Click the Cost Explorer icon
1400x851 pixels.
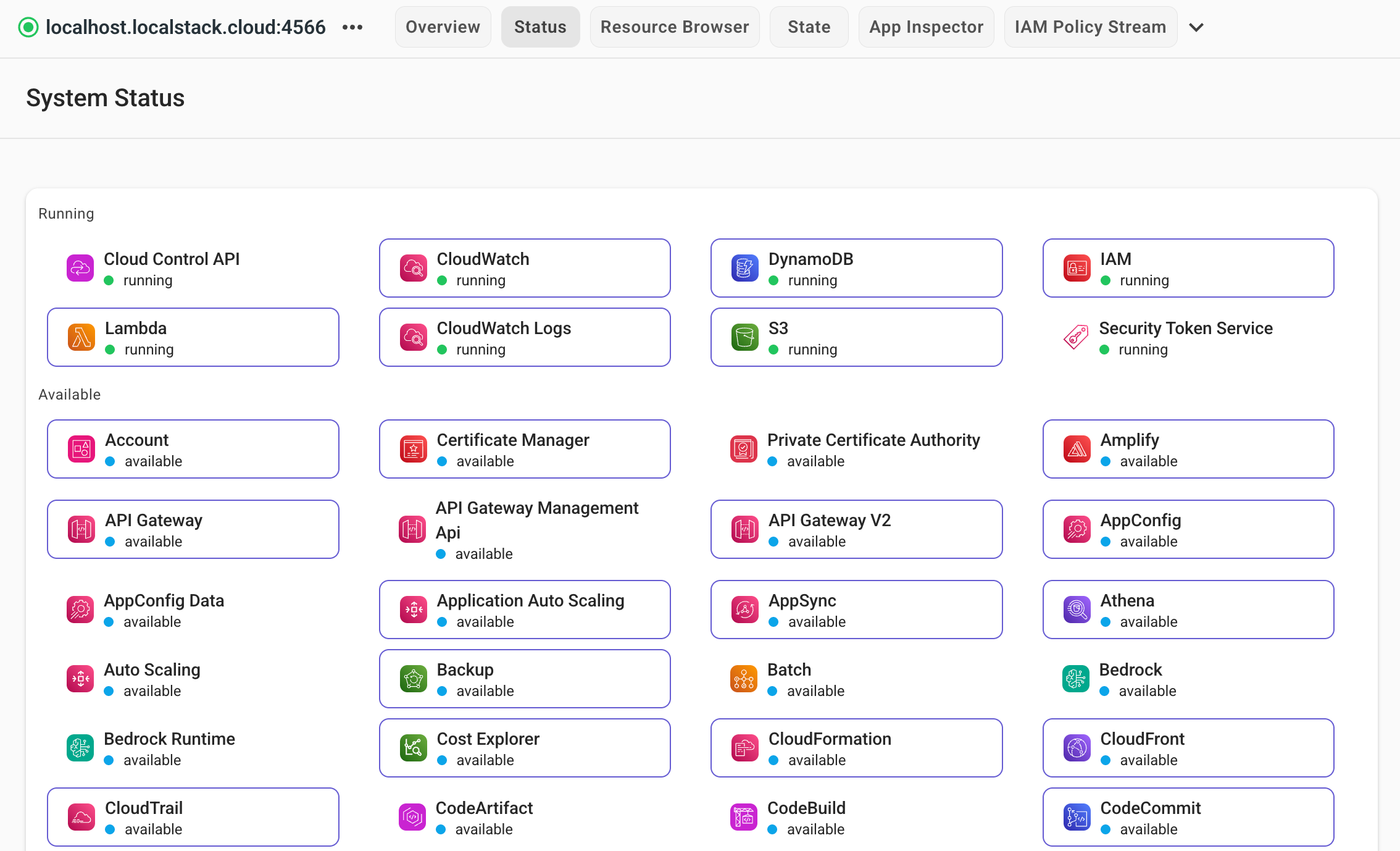point(414,748)
